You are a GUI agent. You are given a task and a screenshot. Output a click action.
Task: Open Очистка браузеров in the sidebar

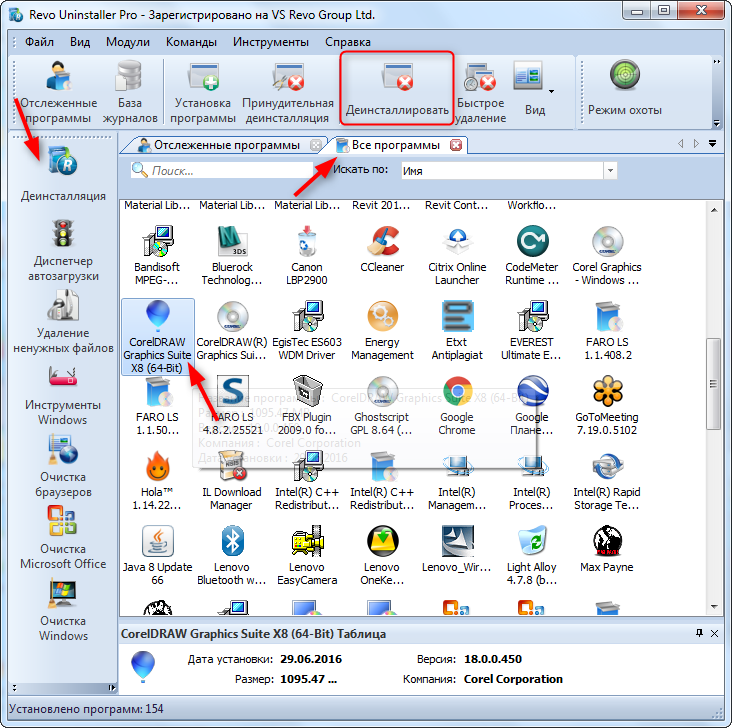click(x=63, y=466)
